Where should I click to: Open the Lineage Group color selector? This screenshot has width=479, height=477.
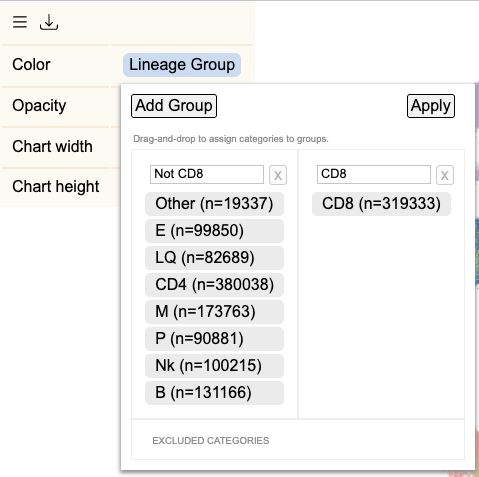pos(182,65)
